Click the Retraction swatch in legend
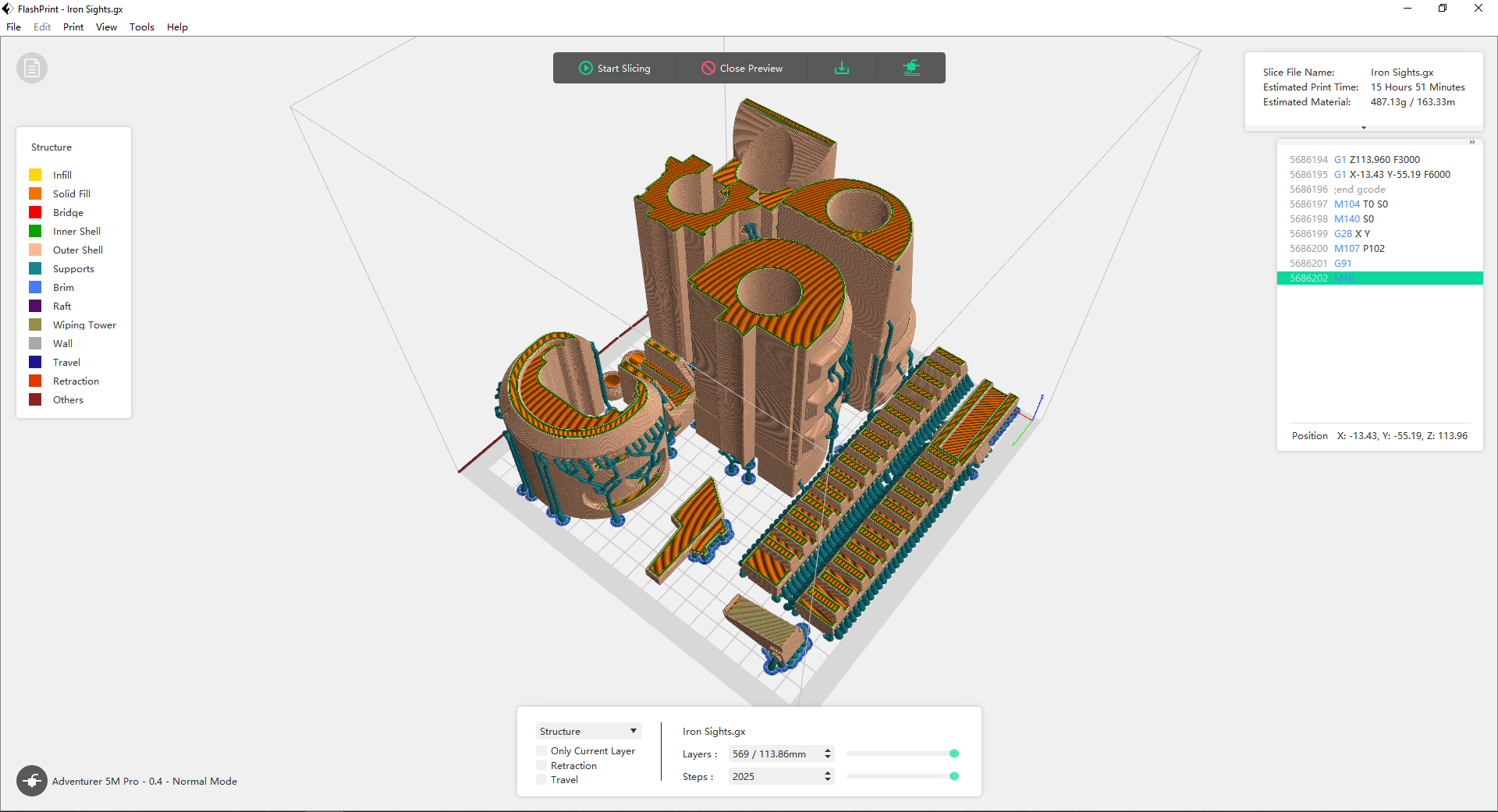 pyautogui.click(x=35, y=381)
